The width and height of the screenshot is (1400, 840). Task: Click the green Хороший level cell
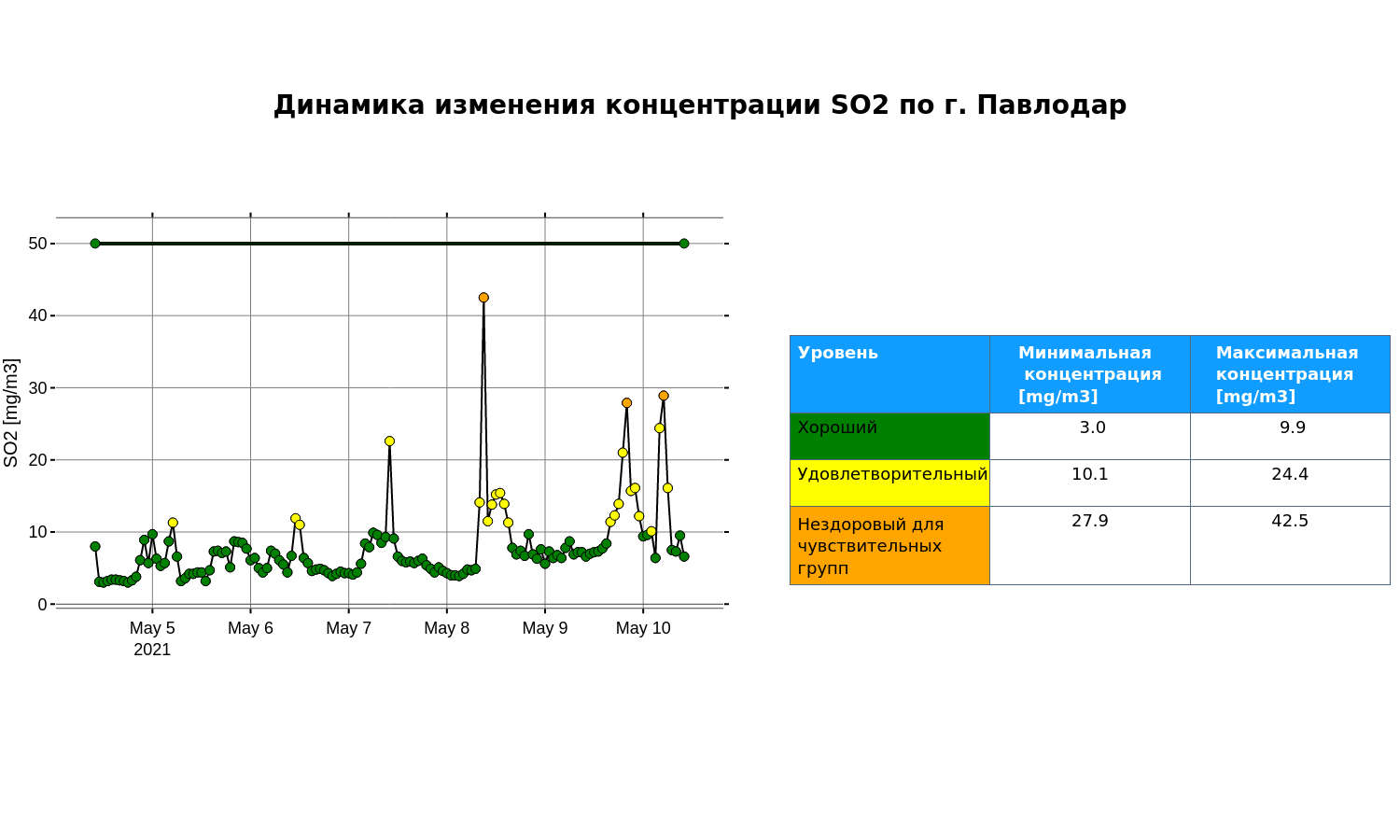[x=889, y=436]
